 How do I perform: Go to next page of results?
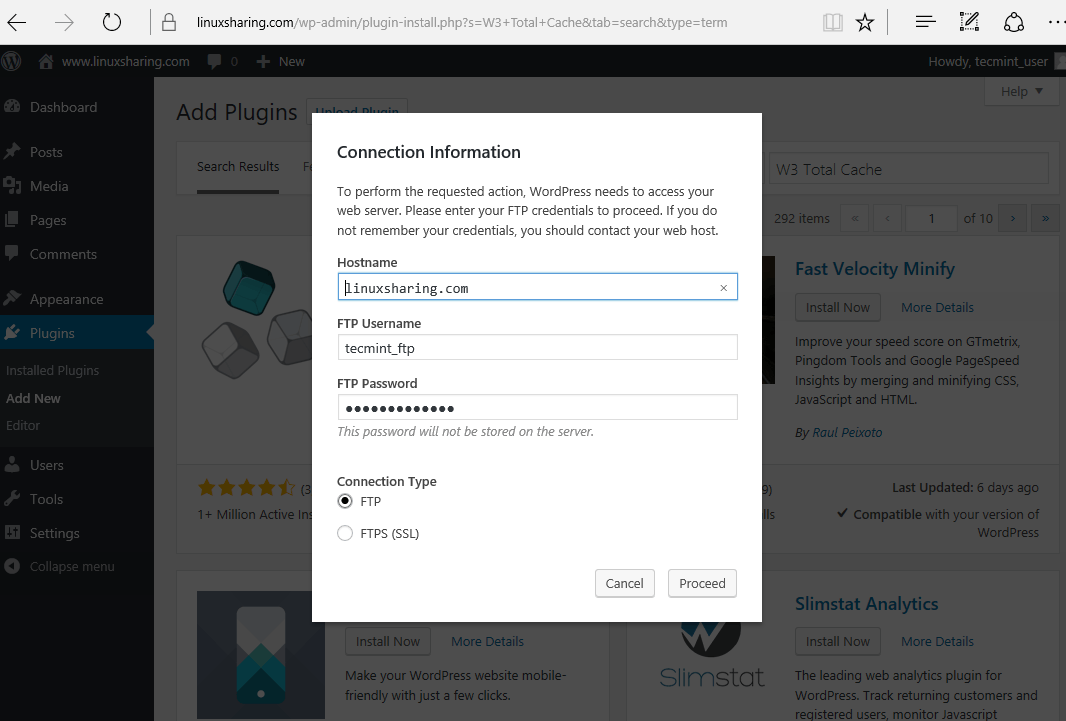pyautogui.click(x=1013, y=218)
